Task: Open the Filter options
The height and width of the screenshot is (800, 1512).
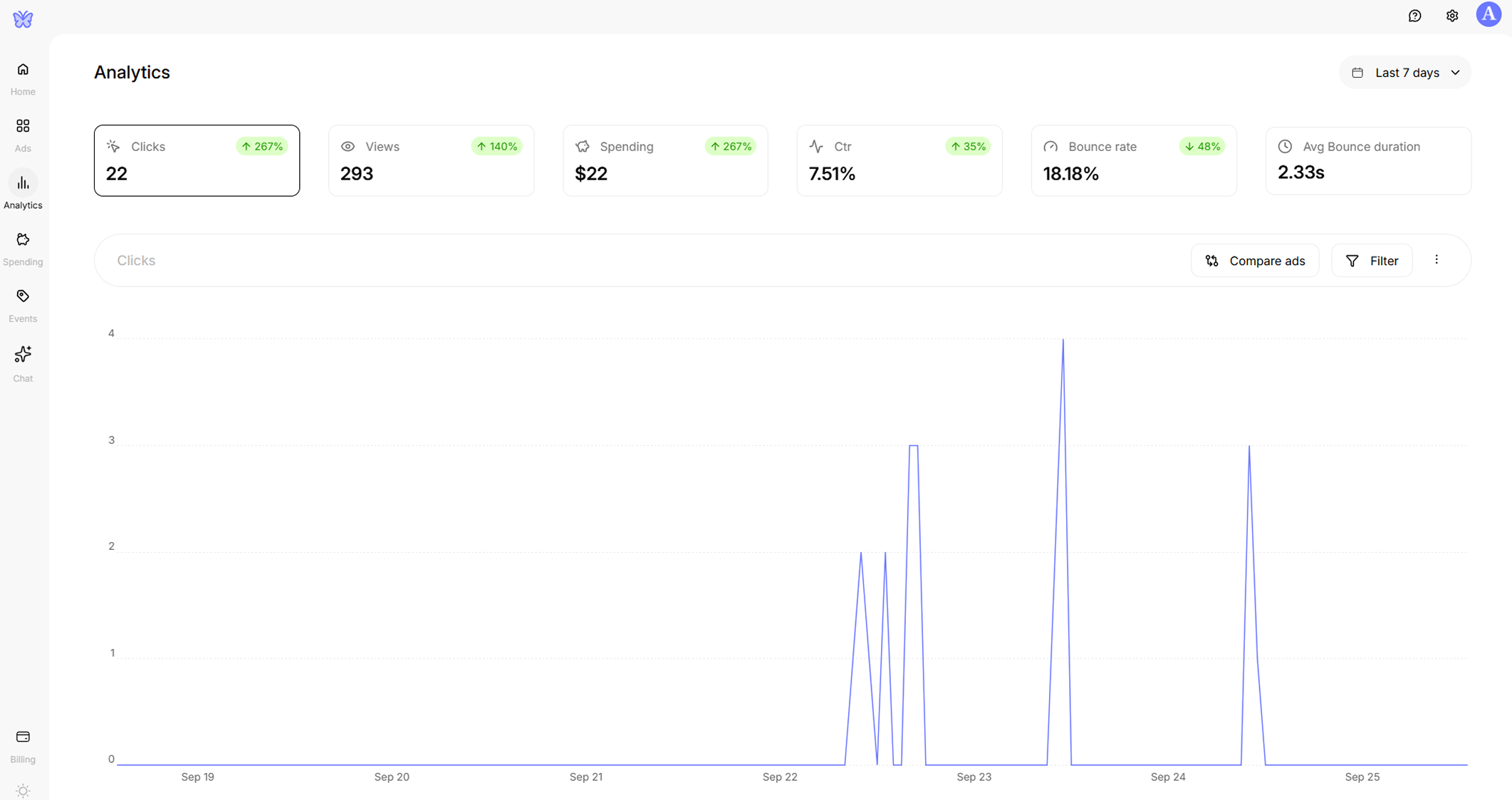Action: click(1372, 260)
